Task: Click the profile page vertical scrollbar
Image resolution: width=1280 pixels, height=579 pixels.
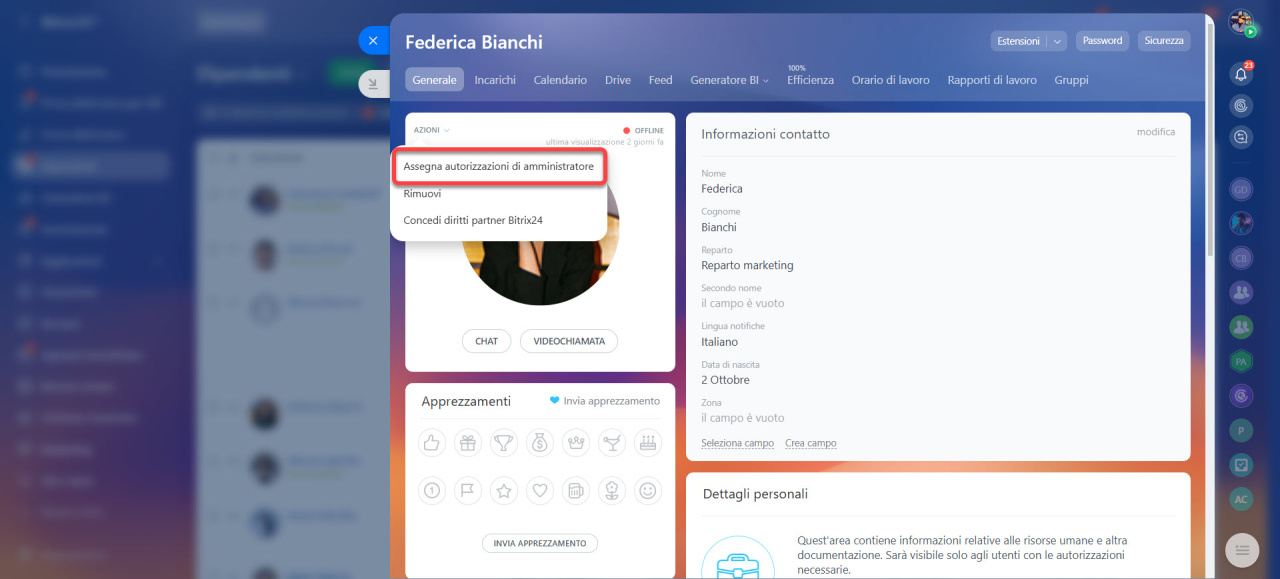Action: [x=1210, y=140]
